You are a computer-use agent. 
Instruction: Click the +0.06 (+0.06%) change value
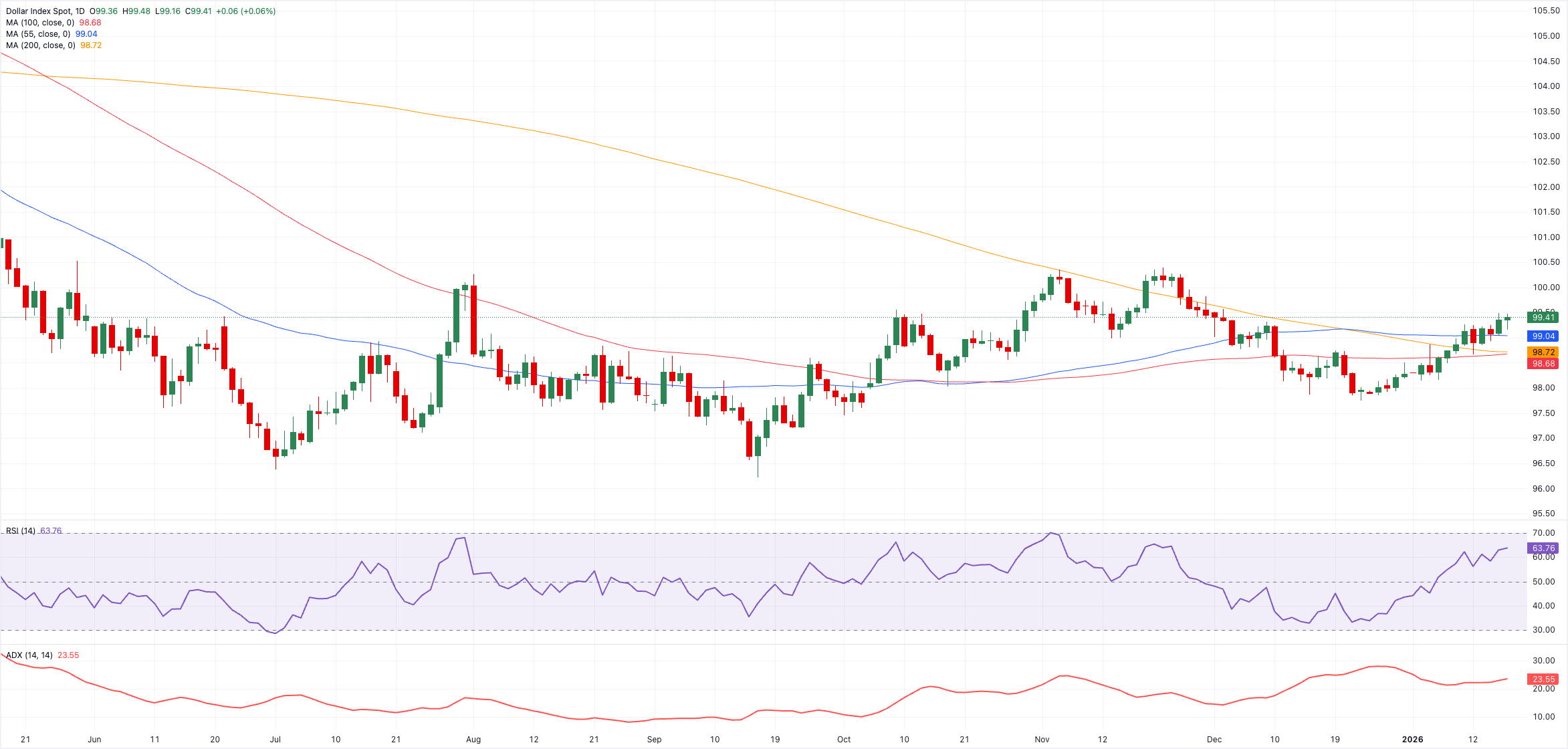[x=245, y=11]
